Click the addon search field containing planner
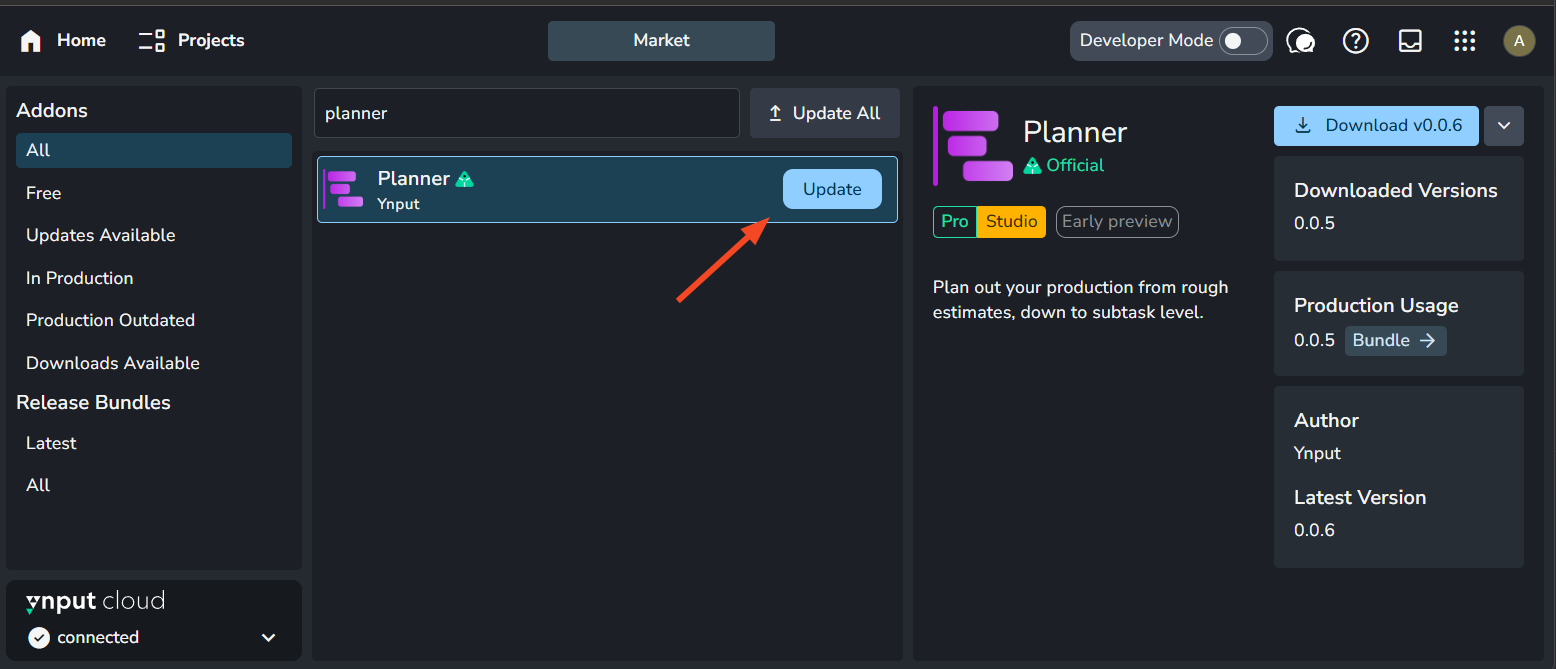Screen dimensions: 1556x669 527,113
